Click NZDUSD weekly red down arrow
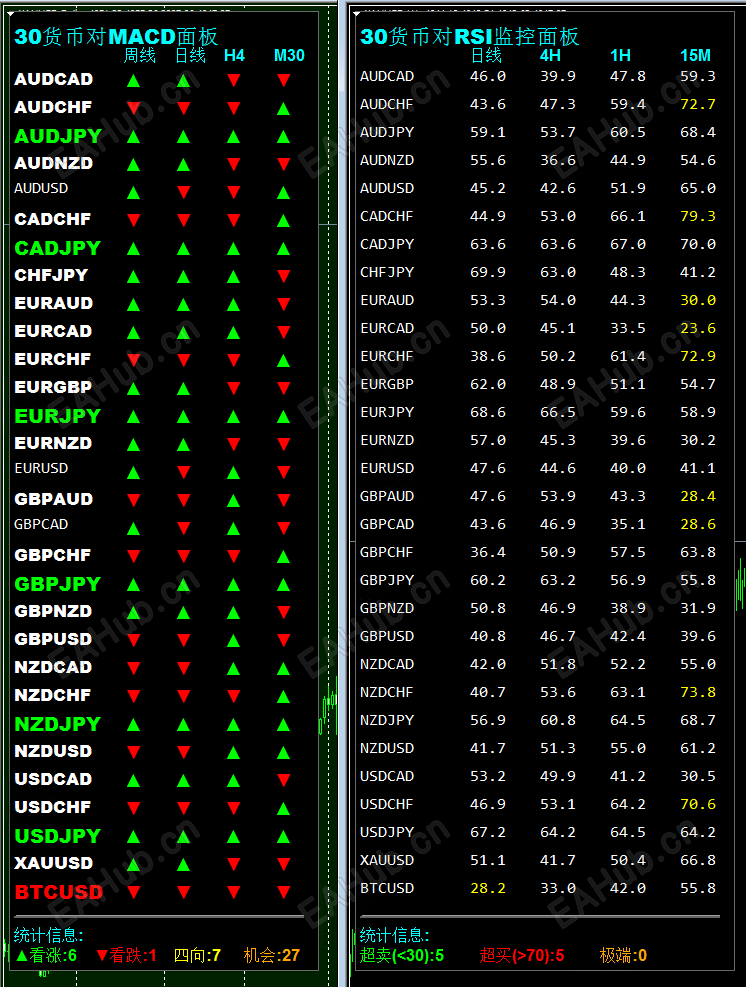This screenshot has height=987, width=746. [x=133, y=752]
